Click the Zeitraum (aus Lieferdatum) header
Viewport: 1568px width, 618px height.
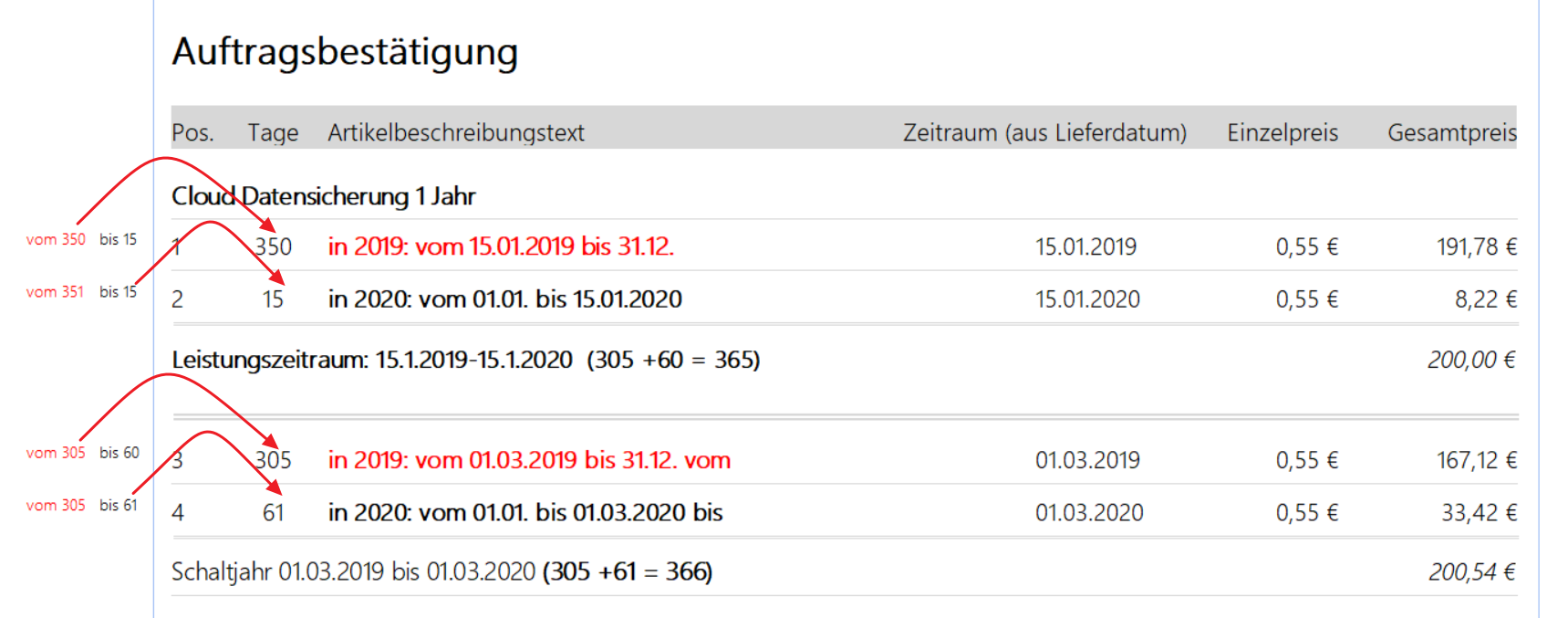(1044, 133)
